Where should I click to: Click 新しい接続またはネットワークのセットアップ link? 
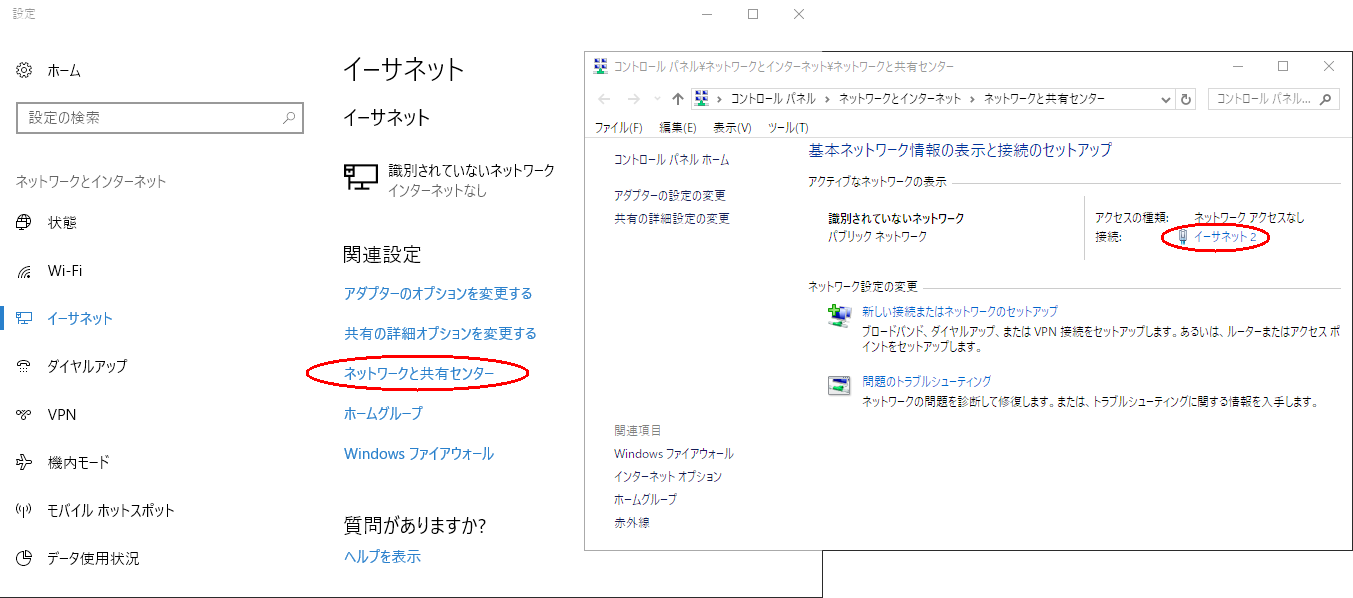[960, 311]
